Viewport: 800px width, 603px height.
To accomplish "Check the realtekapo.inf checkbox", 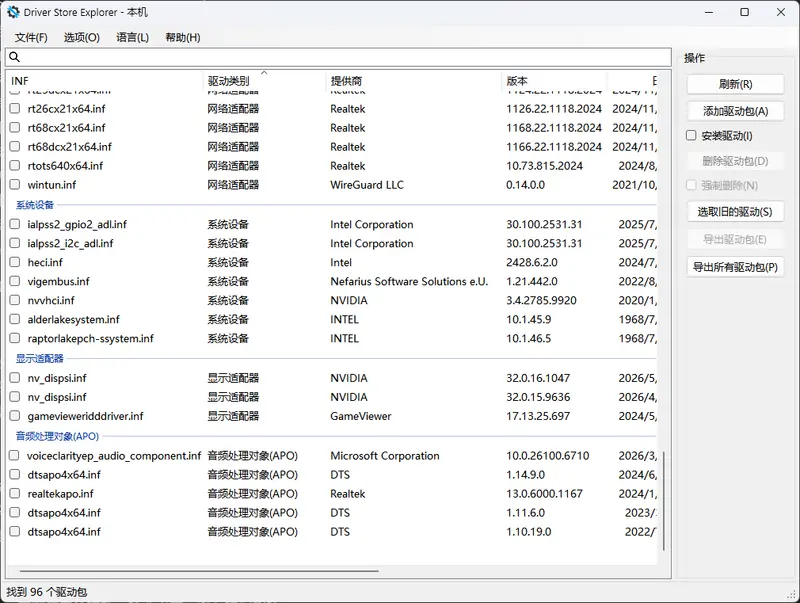I will [x=15, y=493].
